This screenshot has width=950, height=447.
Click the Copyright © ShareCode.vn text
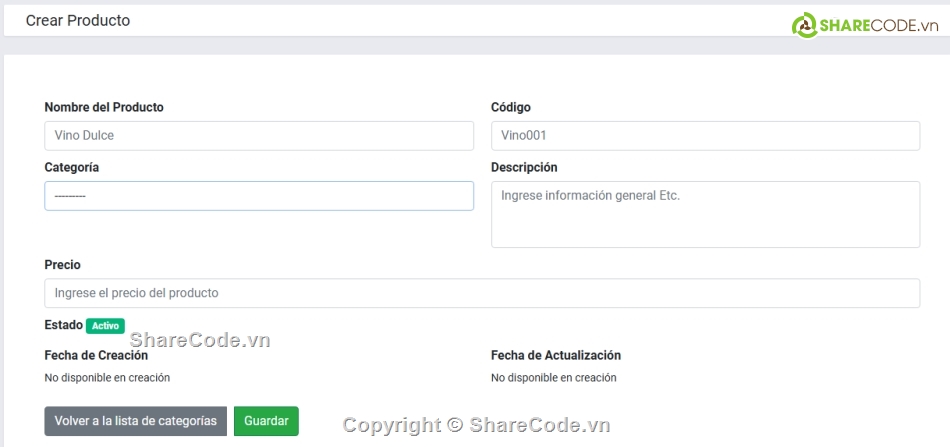[x=476, y=425]
